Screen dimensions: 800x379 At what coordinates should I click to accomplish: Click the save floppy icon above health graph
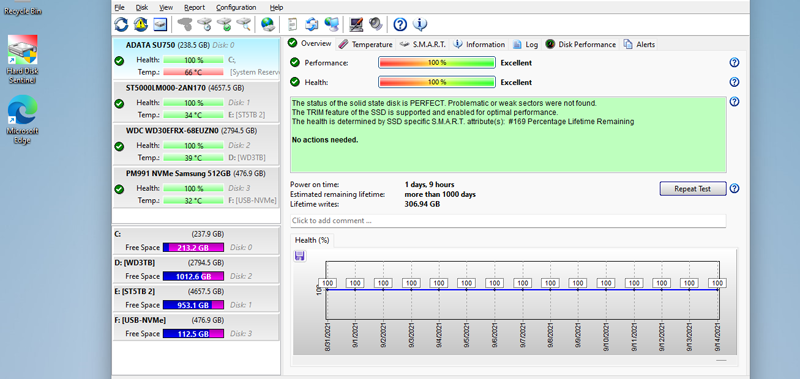point(300,256)
